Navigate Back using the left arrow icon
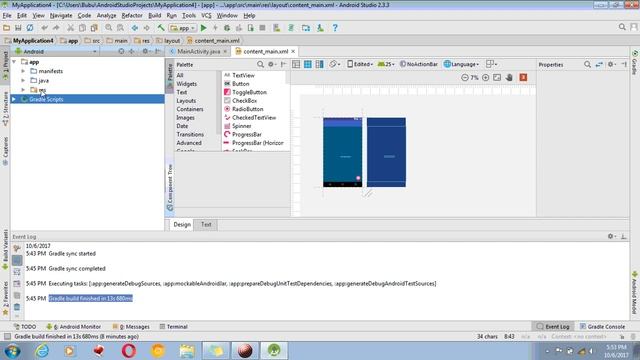This screenshot has width=640, height=360. [x=134, y=28]
